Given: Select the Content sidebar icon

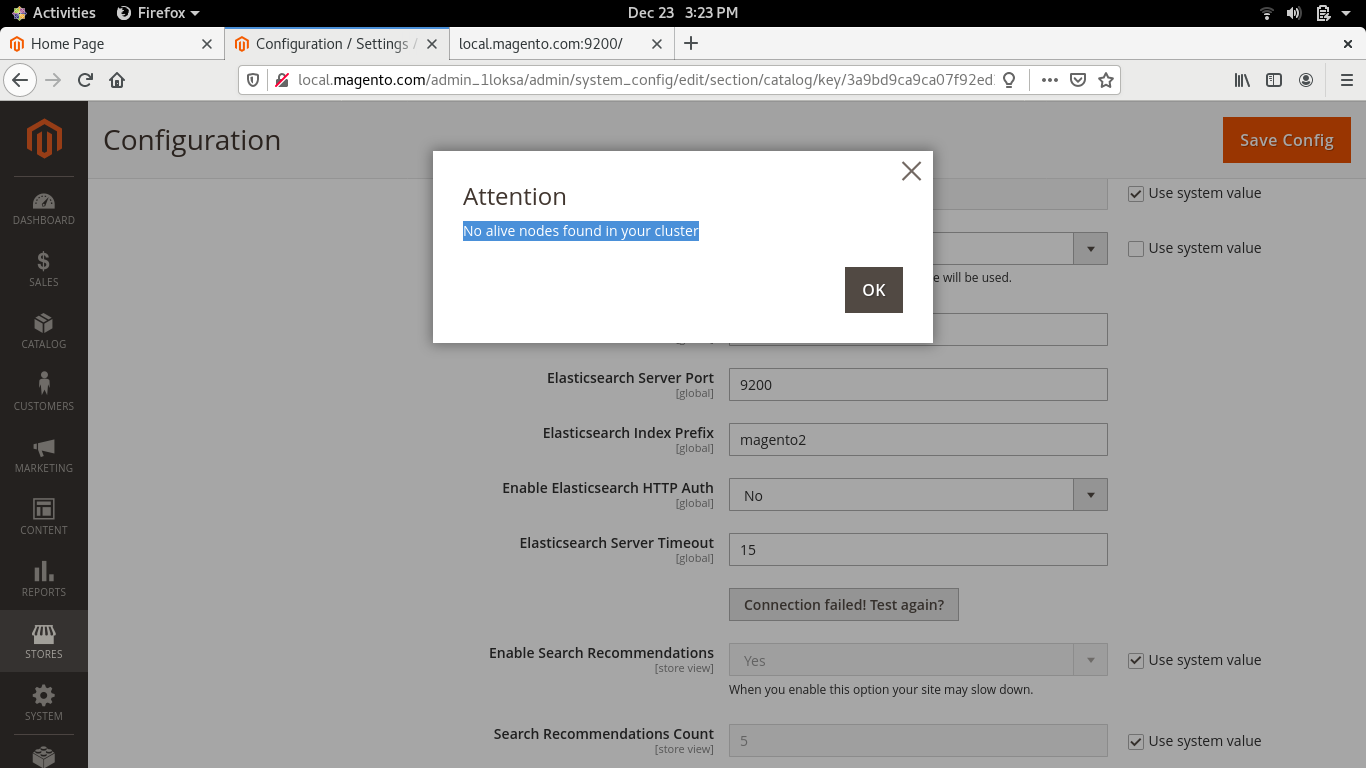Looking at the screenshot, I should tap(43, 517).
